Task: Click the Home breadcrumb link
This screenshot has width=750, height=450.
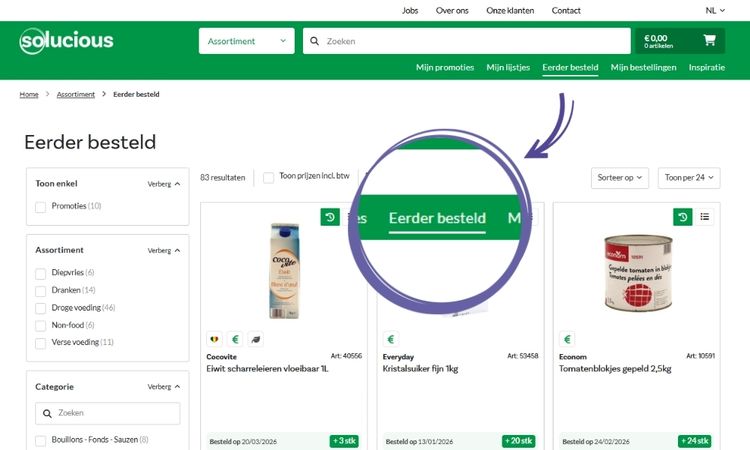Action: [29, 94]
